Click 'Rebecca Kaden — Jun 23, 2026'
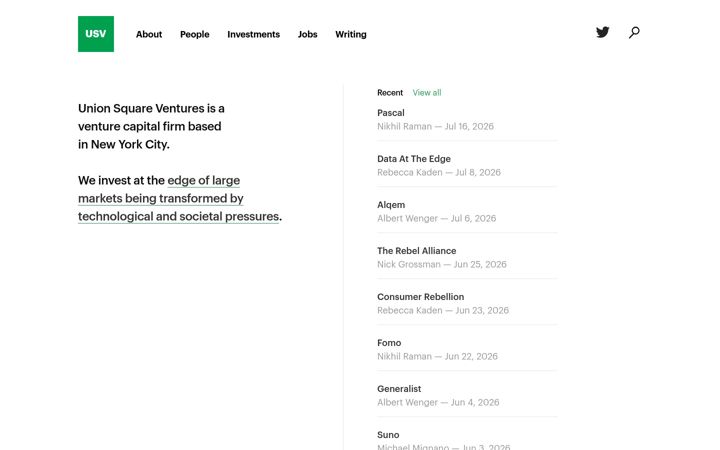 click(443, 310)
